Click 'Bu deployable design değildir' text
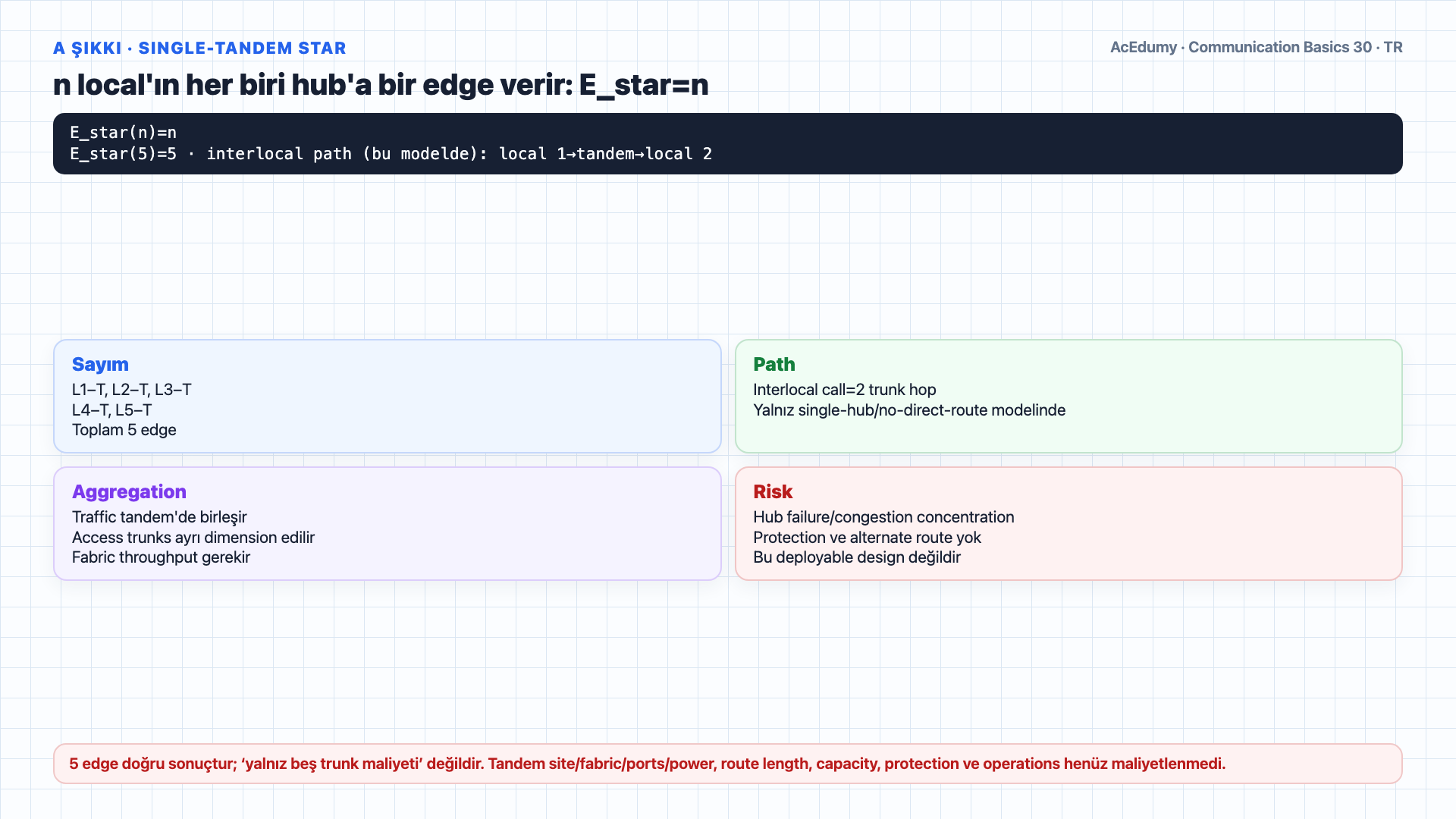 [x=856, y=557]
